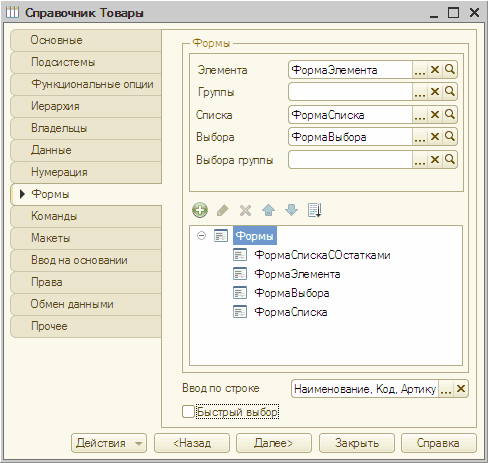Click the Справка button
488x463 pixels.
pyautogui.click(x=439, y=443)
